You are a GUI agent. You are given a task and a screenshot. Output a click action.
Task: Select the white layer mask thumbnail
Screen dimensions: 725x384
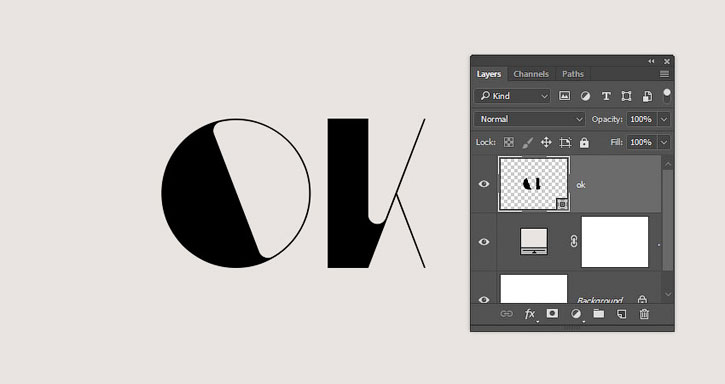tap(614, 242)
